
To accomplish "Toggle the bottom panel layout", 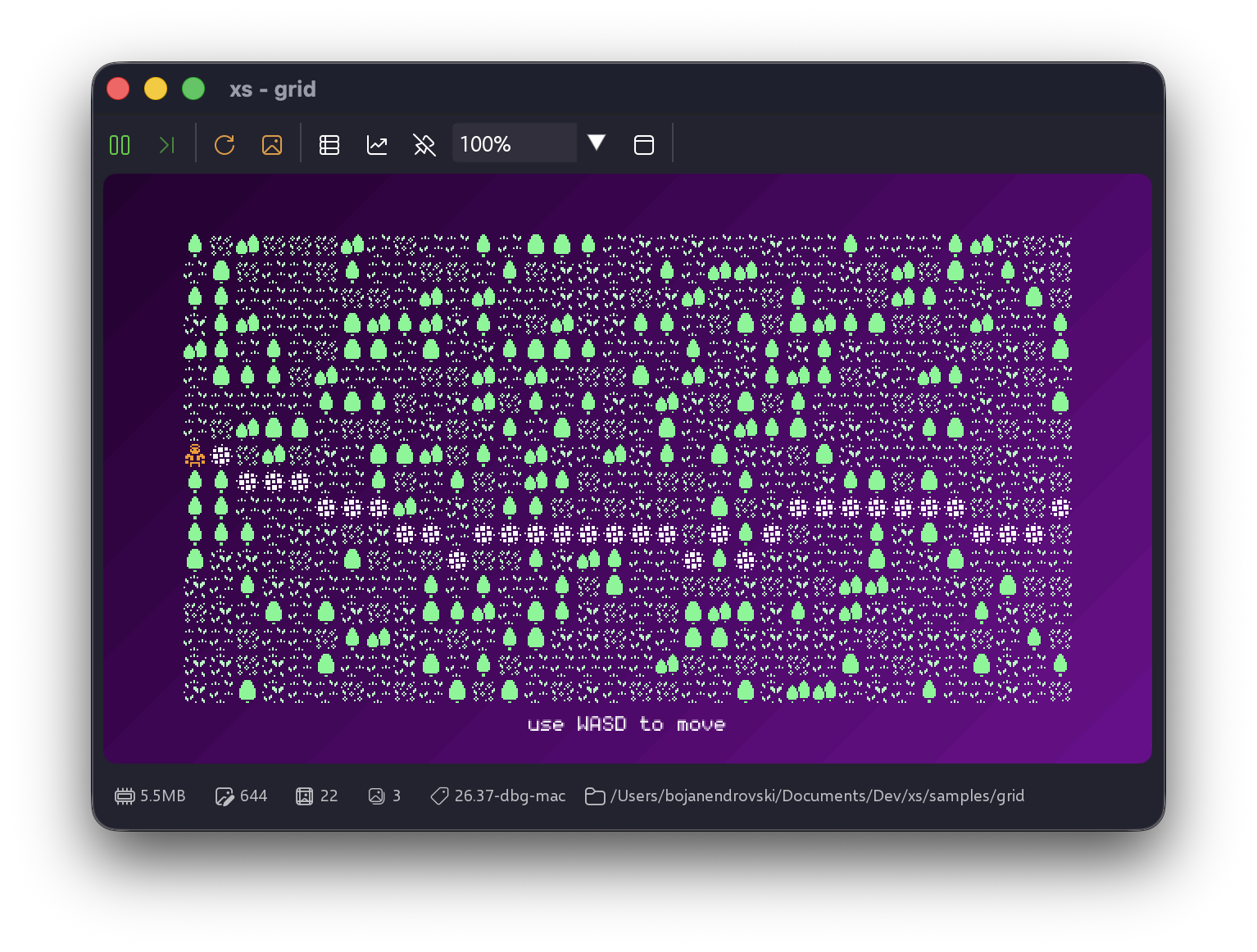I will coord(644,144).
